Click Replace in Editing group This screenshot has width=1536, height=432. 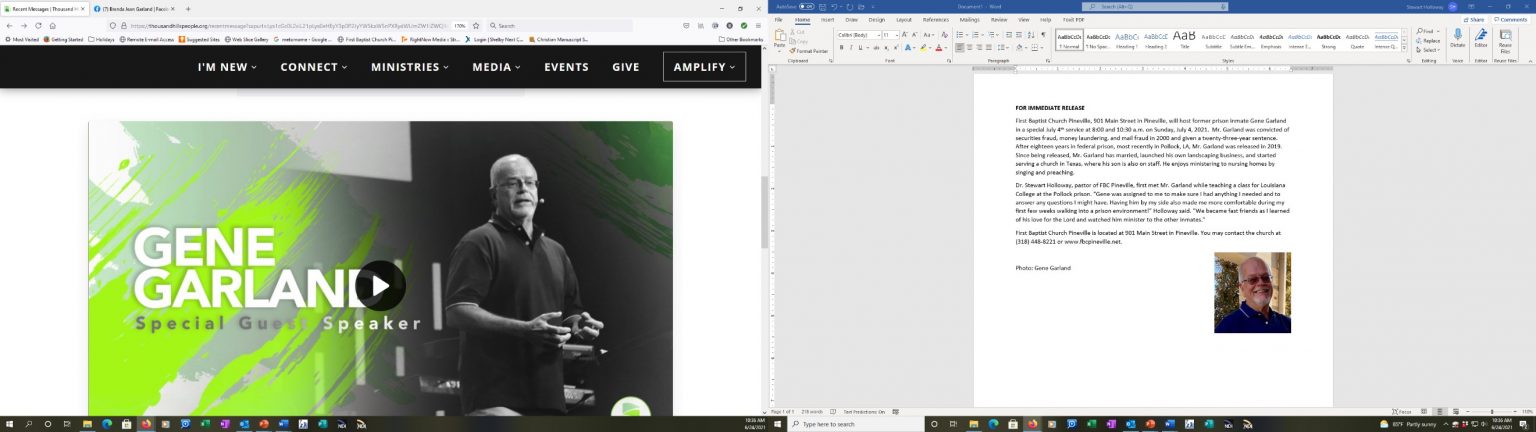tap(1428, 41)
